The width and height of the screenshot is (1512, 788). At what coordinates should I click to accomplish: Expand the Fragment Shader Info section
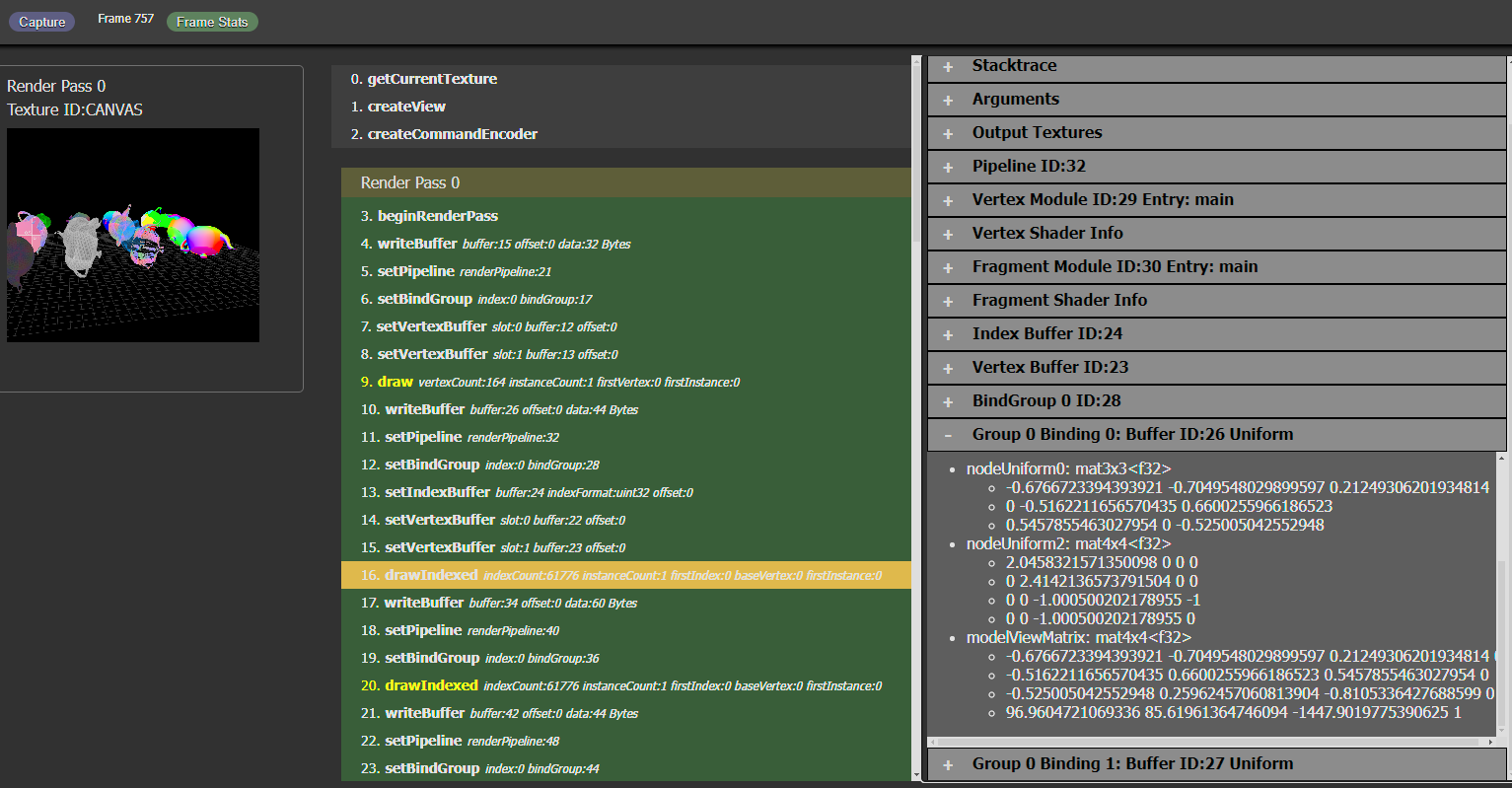(x=1216, y=301)
